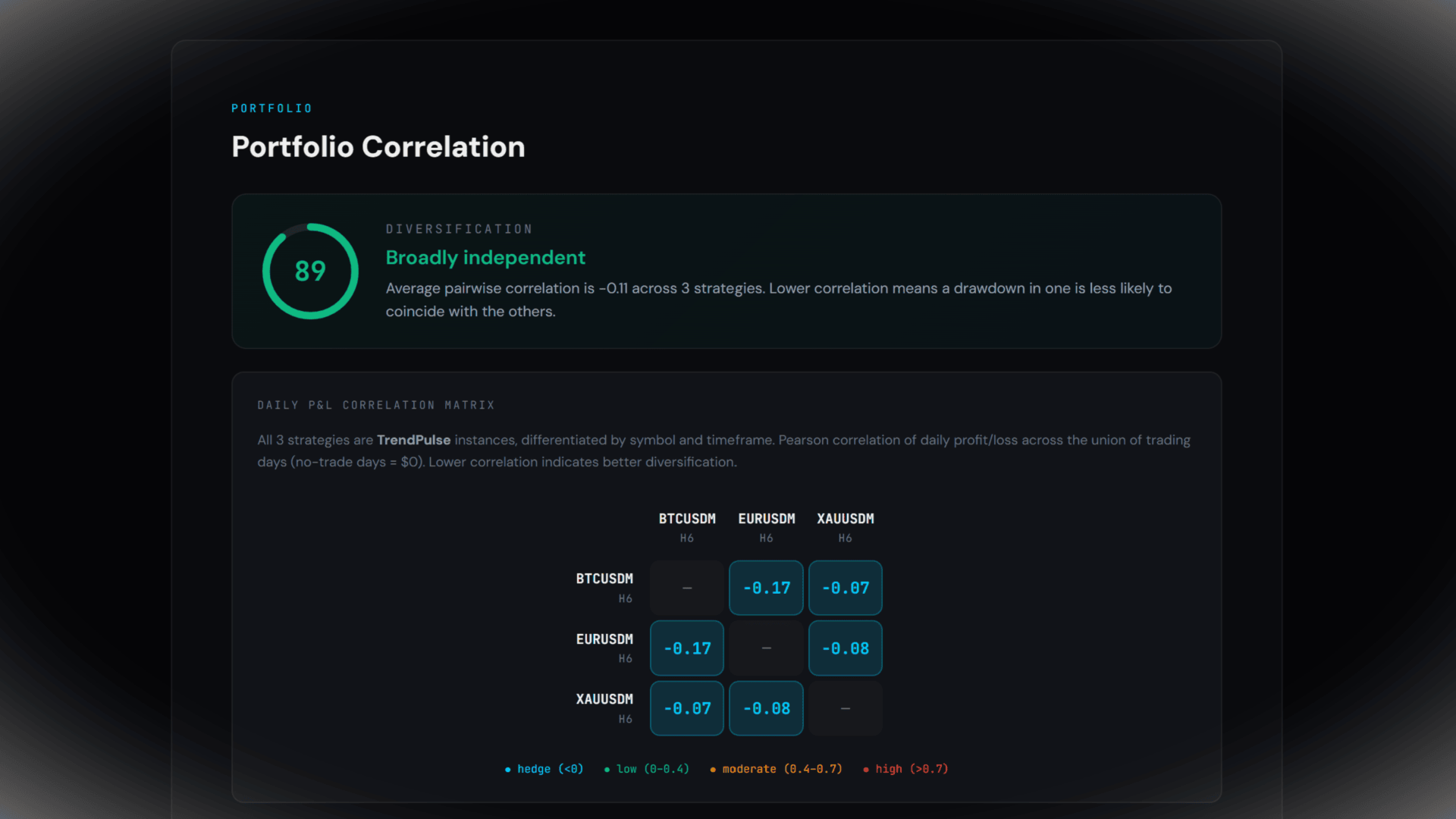Select the BTCUSDM–EURUSDM cell in BTCUSDM row
1456x819 pixels.
766,588
